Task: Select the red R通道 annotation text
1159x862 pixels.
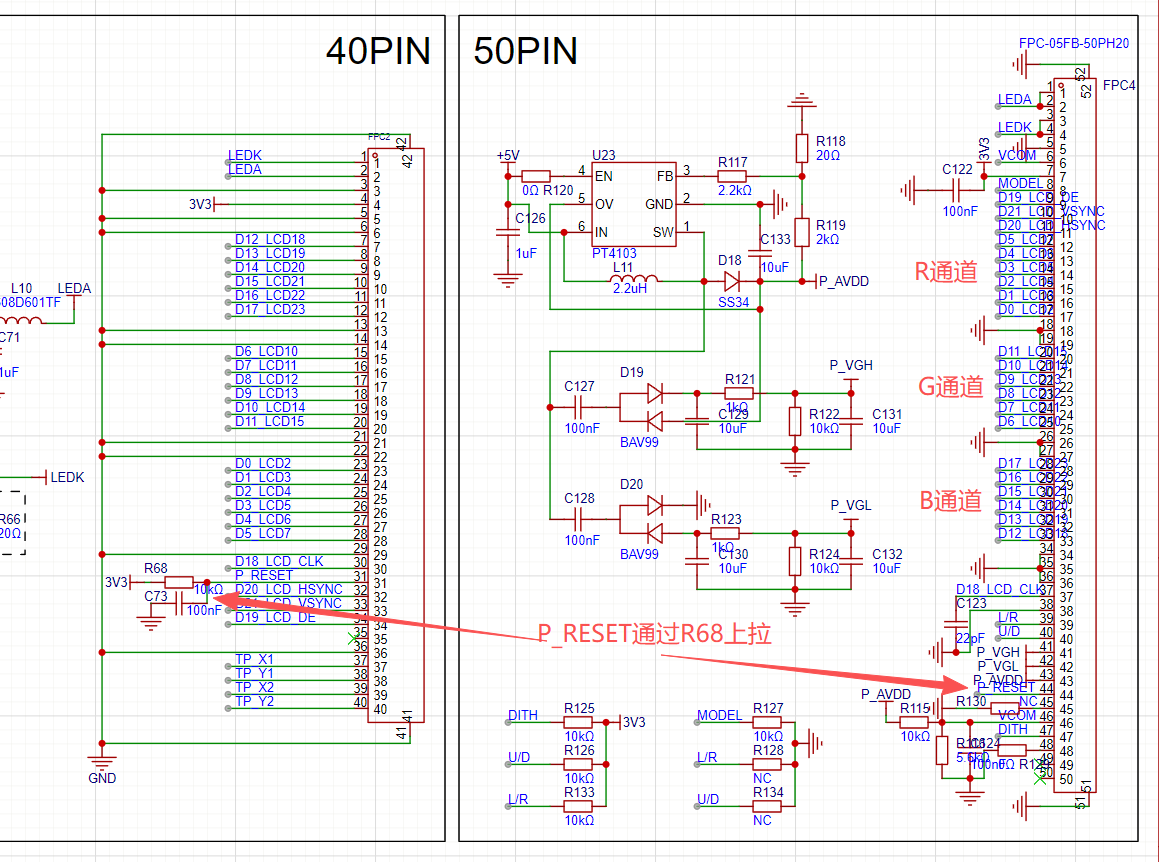Action: (x=944, y=272)
